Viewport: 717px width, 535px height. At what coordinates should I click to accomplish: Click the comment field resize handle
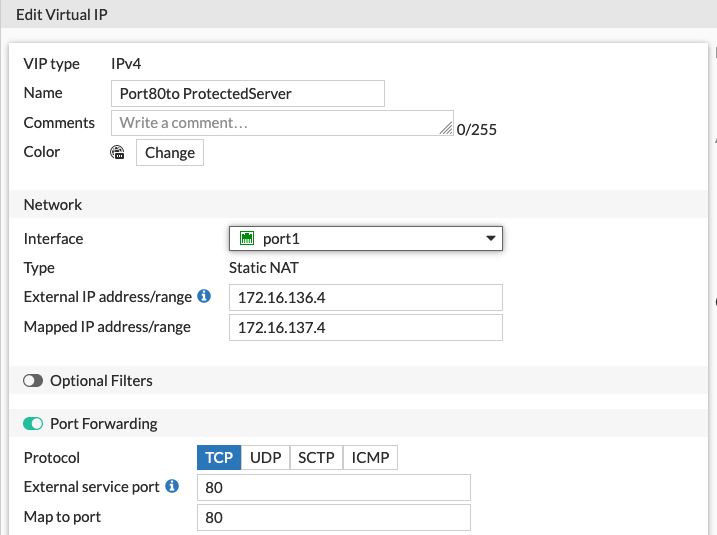pyautogui.click(x=446, y=128)
